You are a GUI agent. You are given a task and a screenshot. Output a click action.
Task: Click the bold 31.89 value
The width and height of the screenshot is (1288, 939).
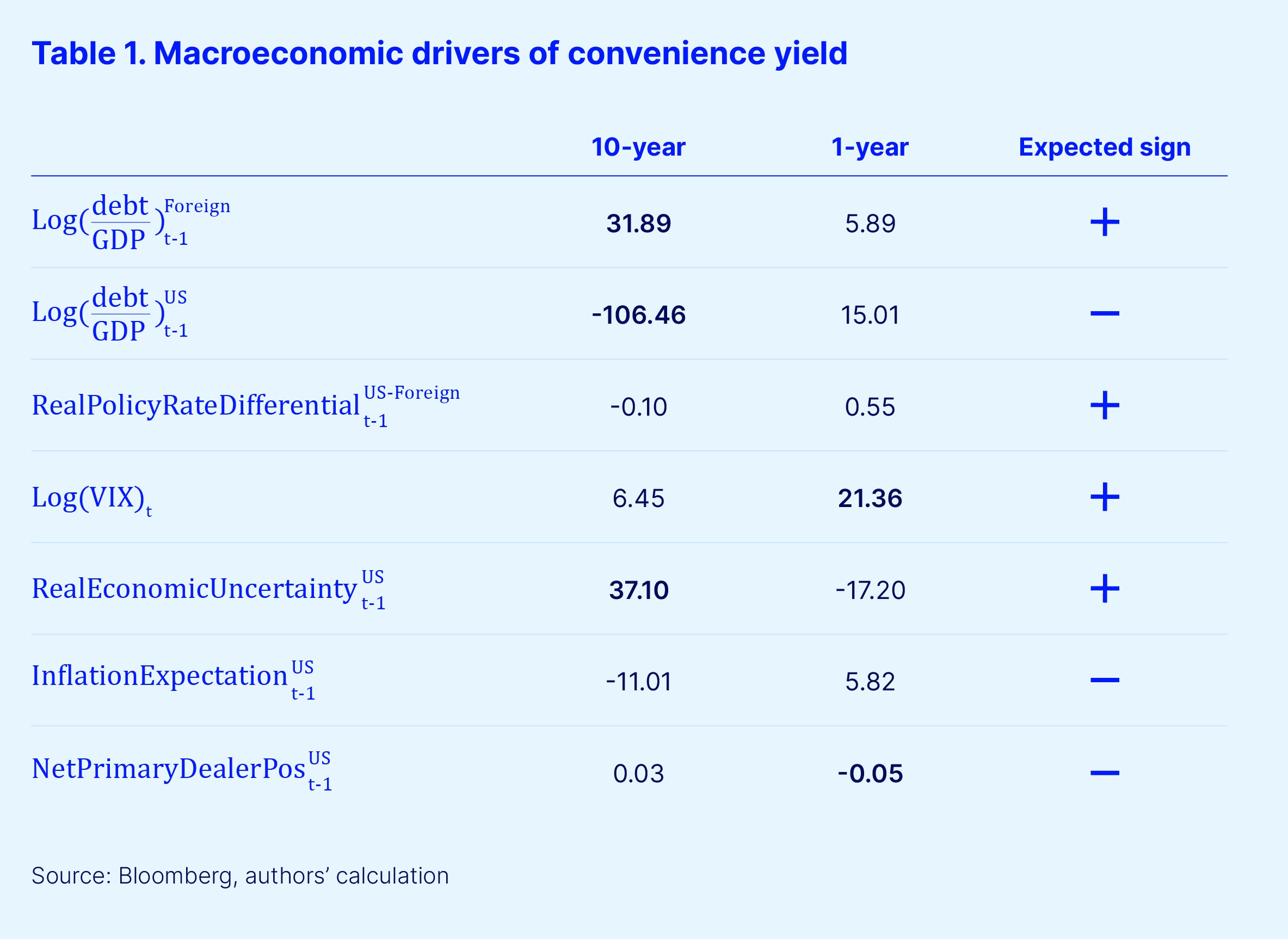pos(638,224)
